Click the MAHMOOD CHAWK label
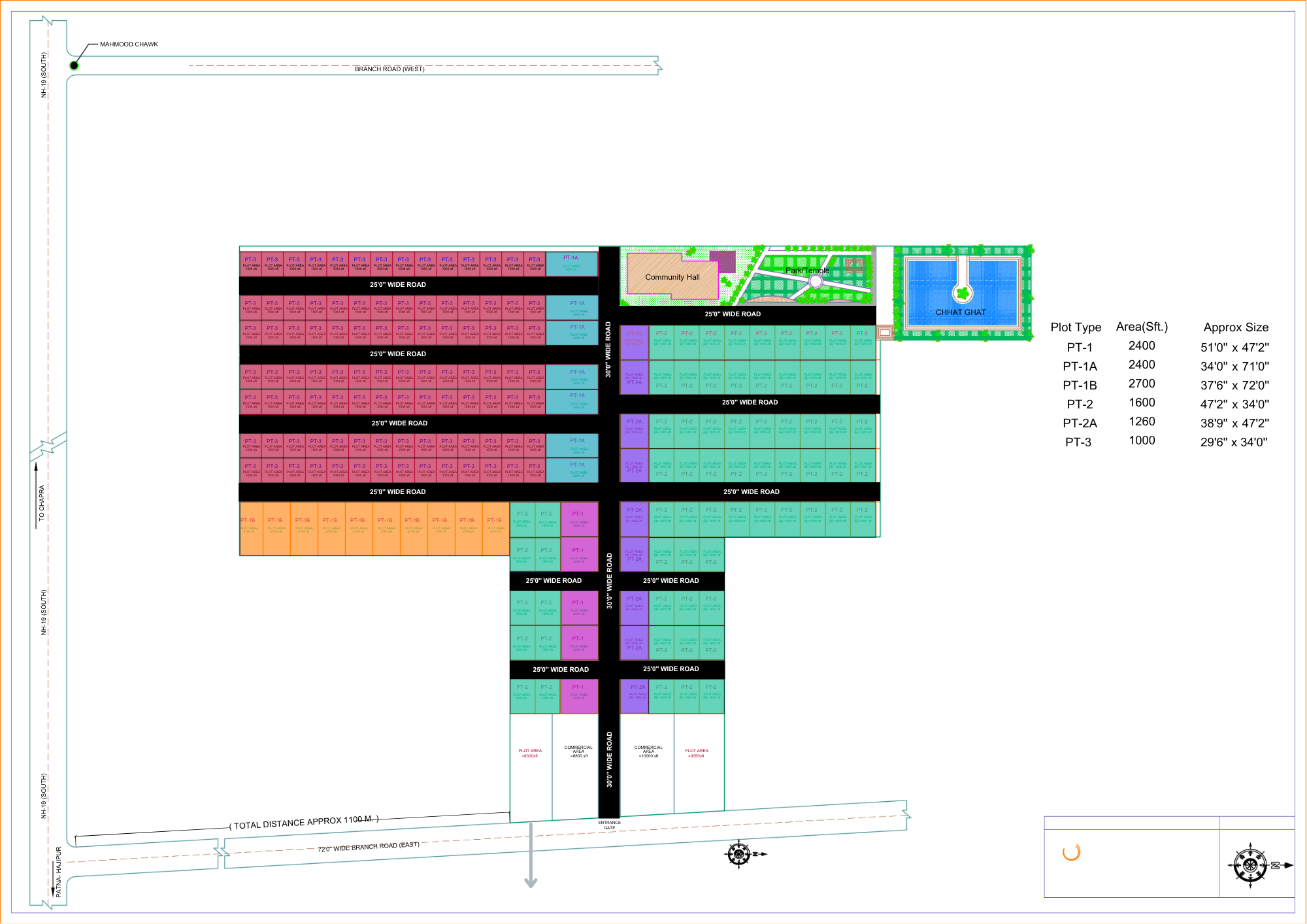This screenshot has height=924, width=1307. pos(129,44)
